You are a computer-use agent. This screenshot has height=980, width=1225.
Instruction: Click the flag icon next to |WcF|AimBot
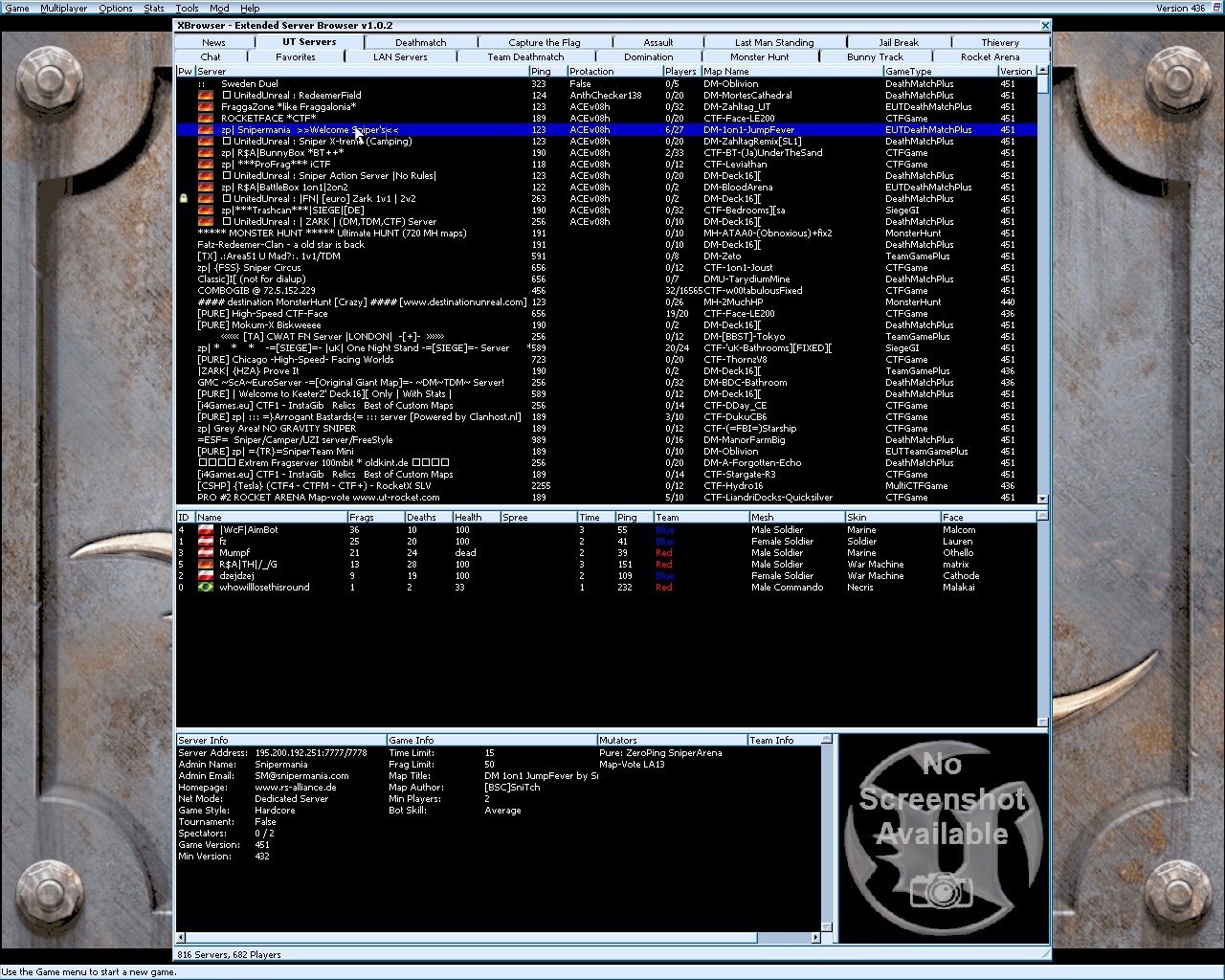coord(205,530)
